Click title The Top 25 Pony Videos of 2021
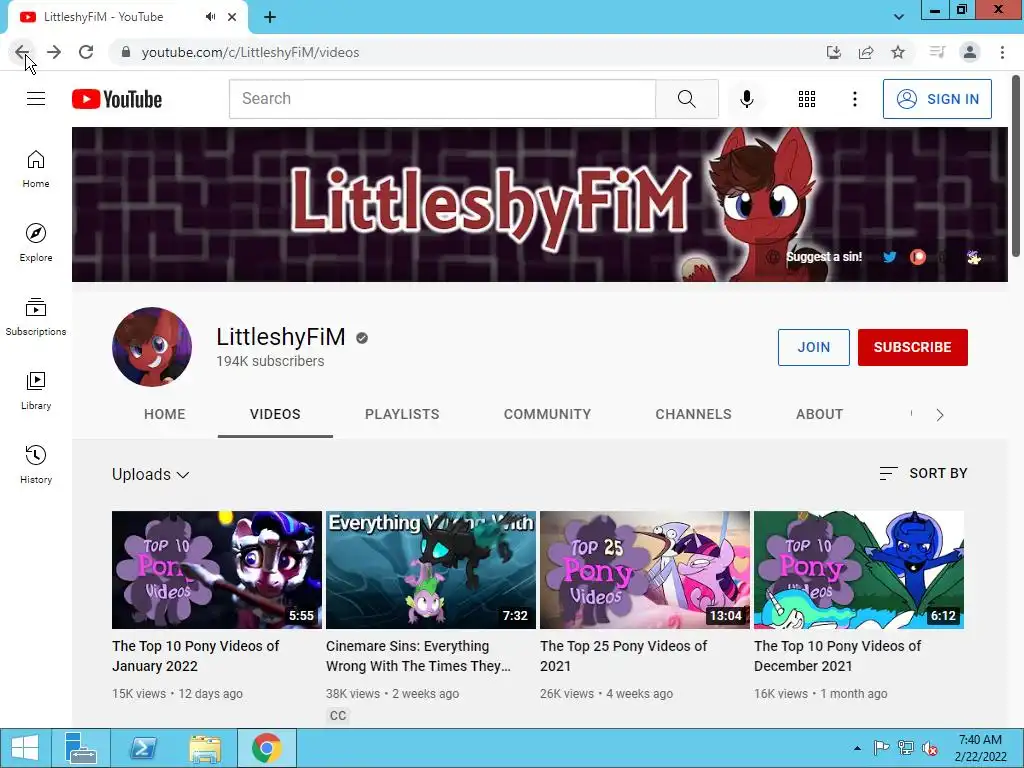 pyautogui.click(x=624, y=656)
